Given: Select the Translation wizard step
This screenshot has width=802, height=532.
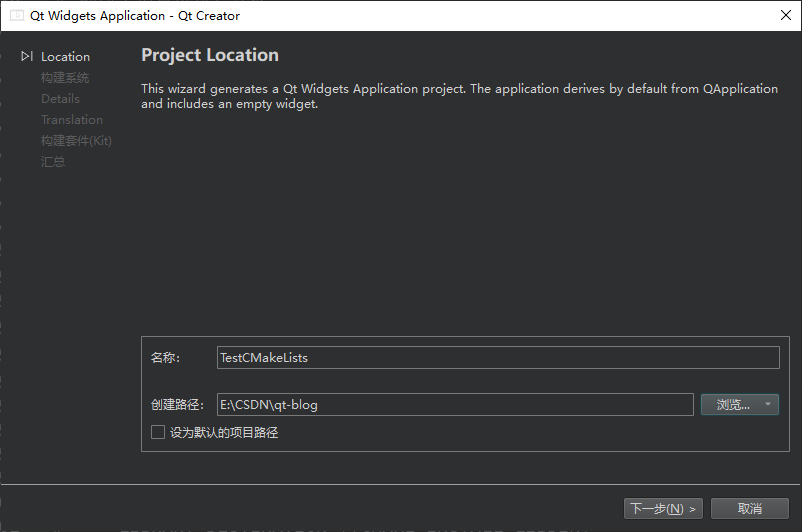Looking at the screenshot, I should point(72,120).
